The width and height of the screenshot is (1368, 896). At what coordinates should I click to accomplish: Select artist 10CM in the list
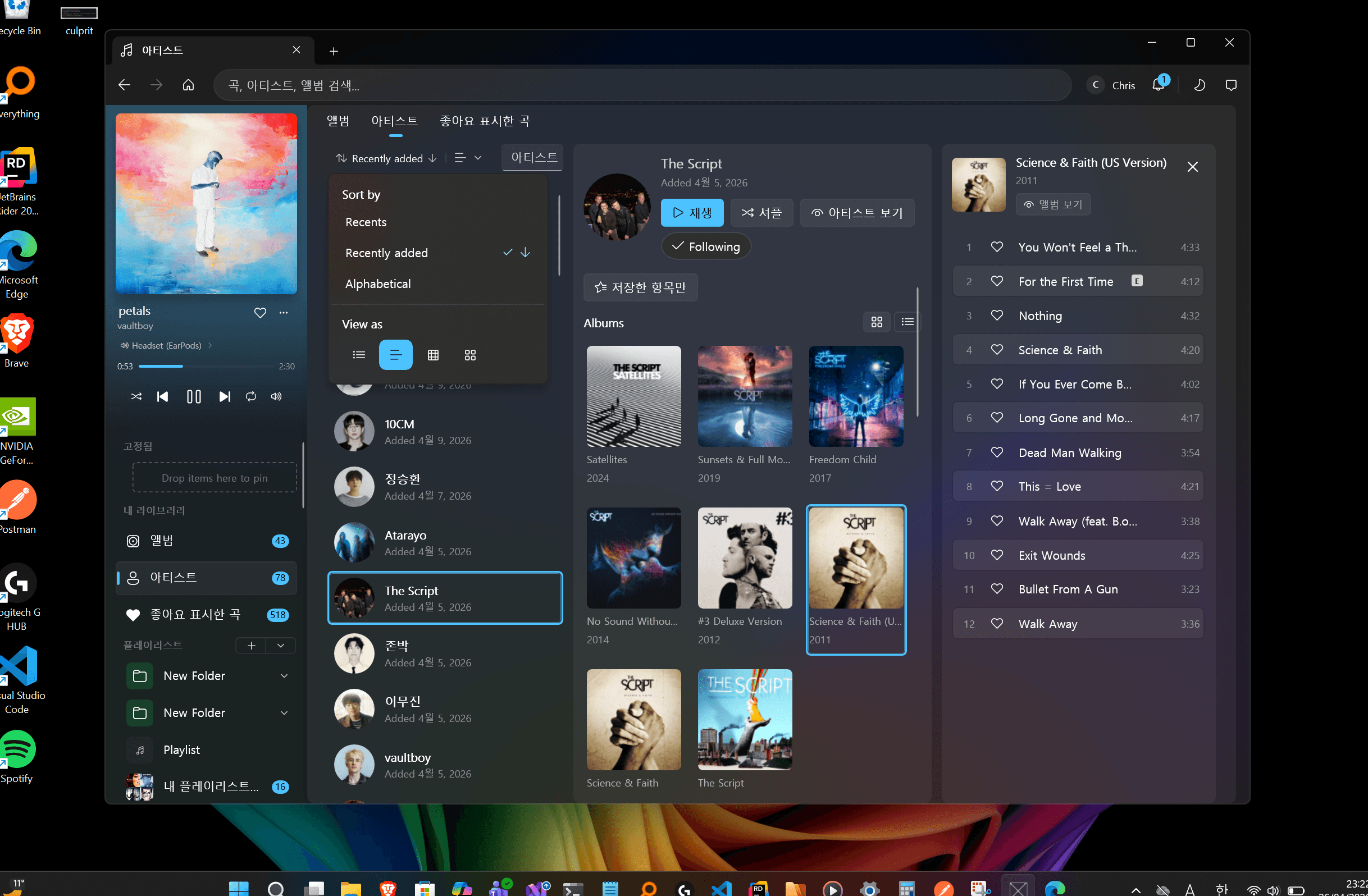[445, 432]
